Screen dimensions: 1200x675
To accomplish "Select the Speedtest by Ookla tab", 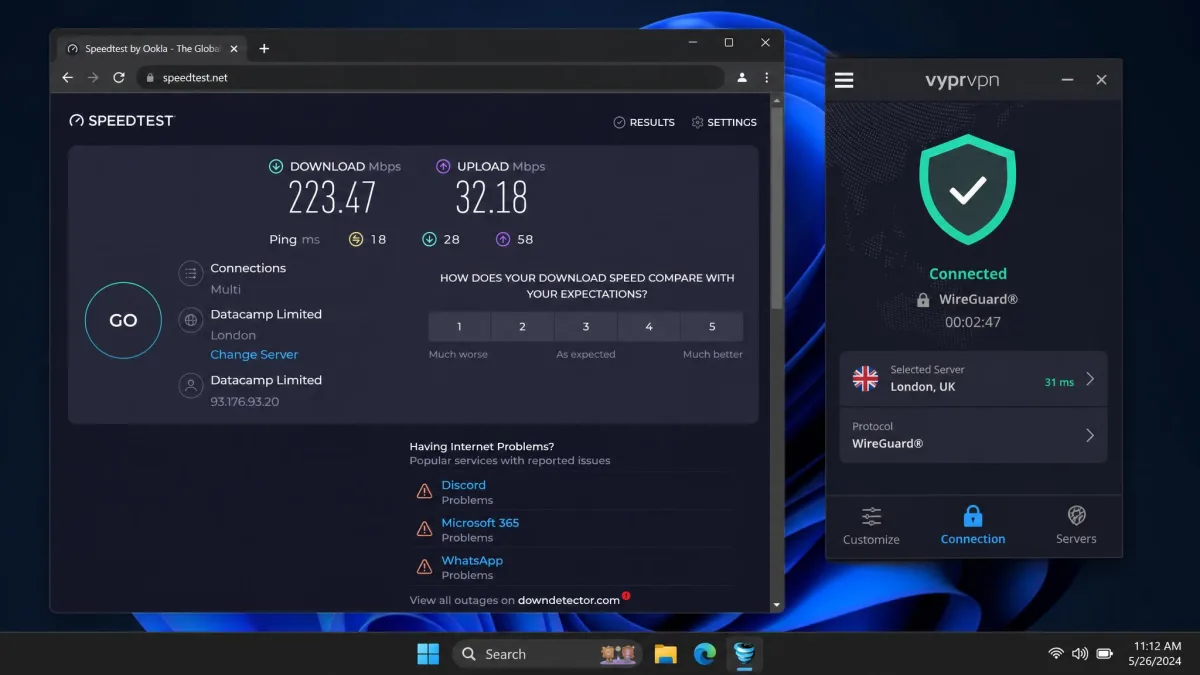I will pyautogui.click(x=152, y=48).
